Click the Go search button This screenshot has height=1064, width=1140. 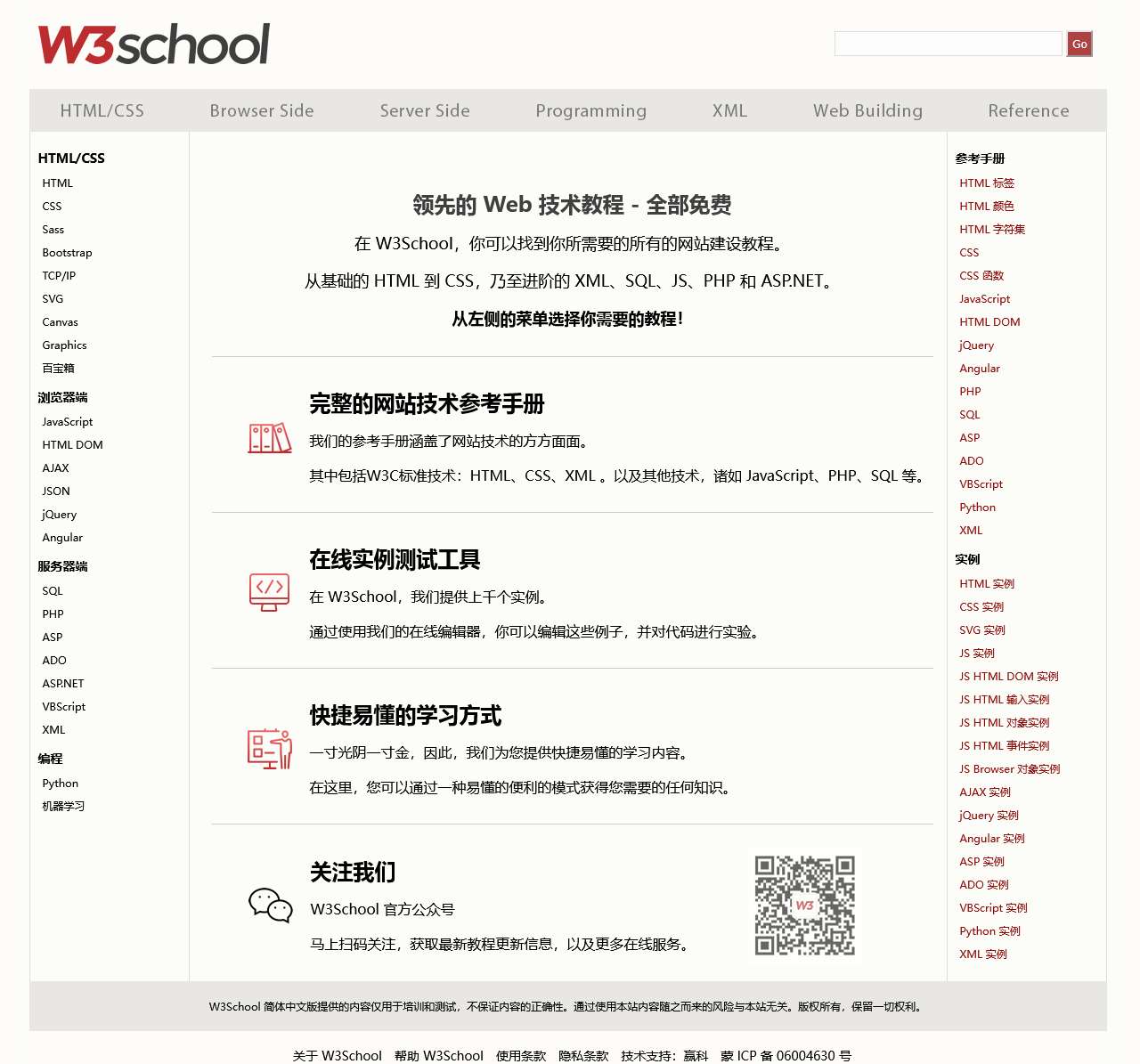point(1079,43)
